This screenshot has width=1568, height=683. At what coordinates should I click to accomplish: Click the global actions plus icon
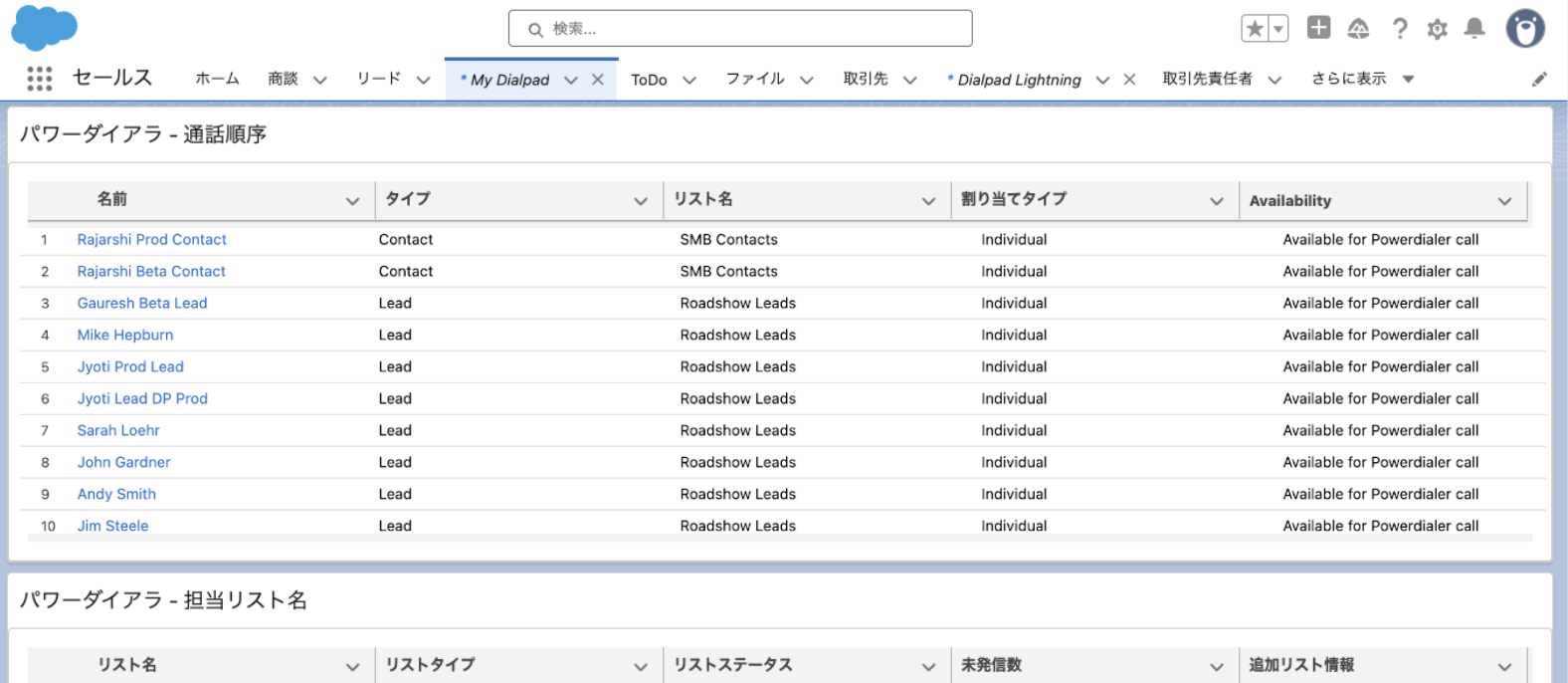[1318, 28]
